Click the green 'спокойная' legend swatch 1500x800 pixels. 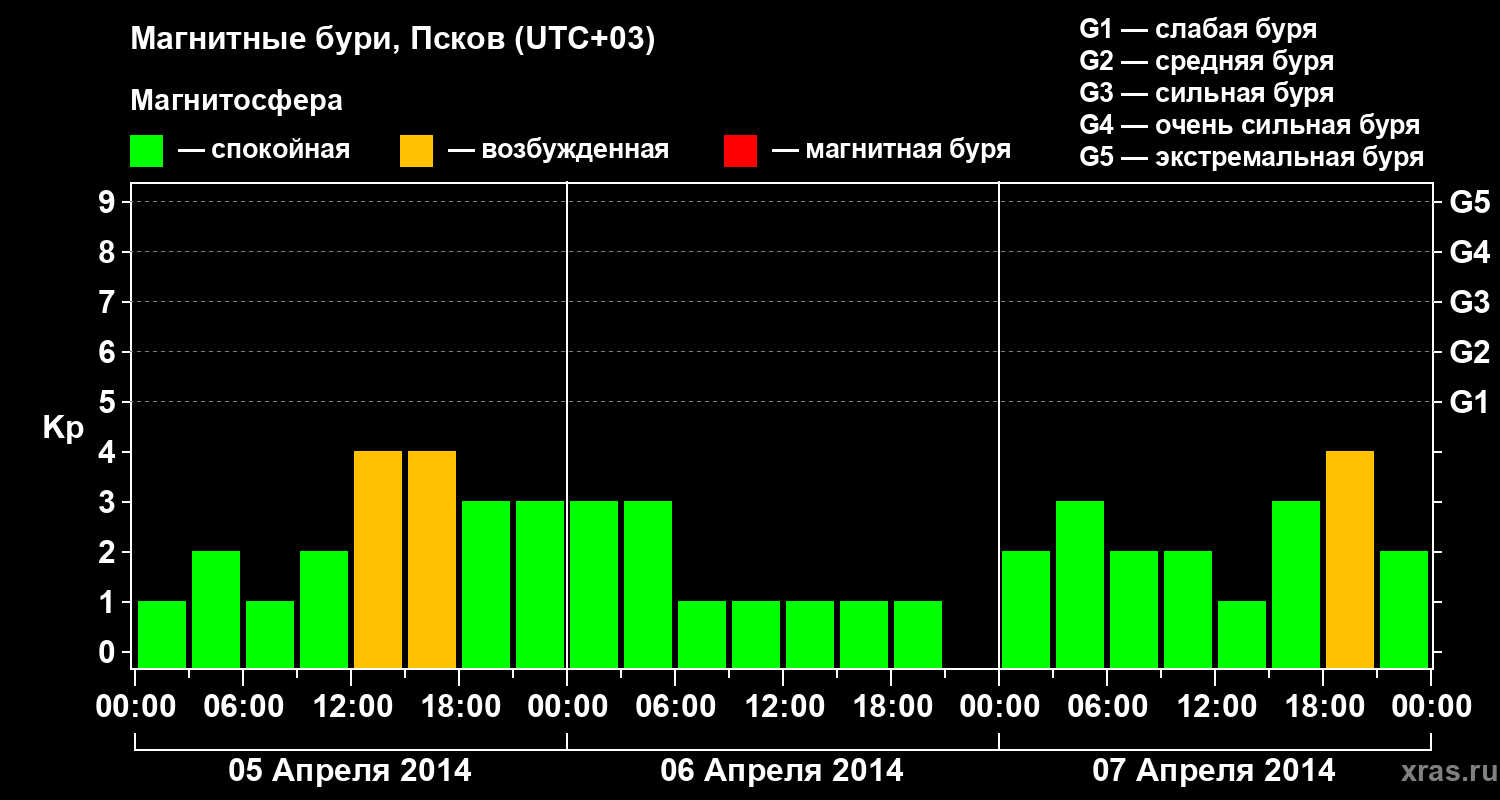[x=147, y=151]
